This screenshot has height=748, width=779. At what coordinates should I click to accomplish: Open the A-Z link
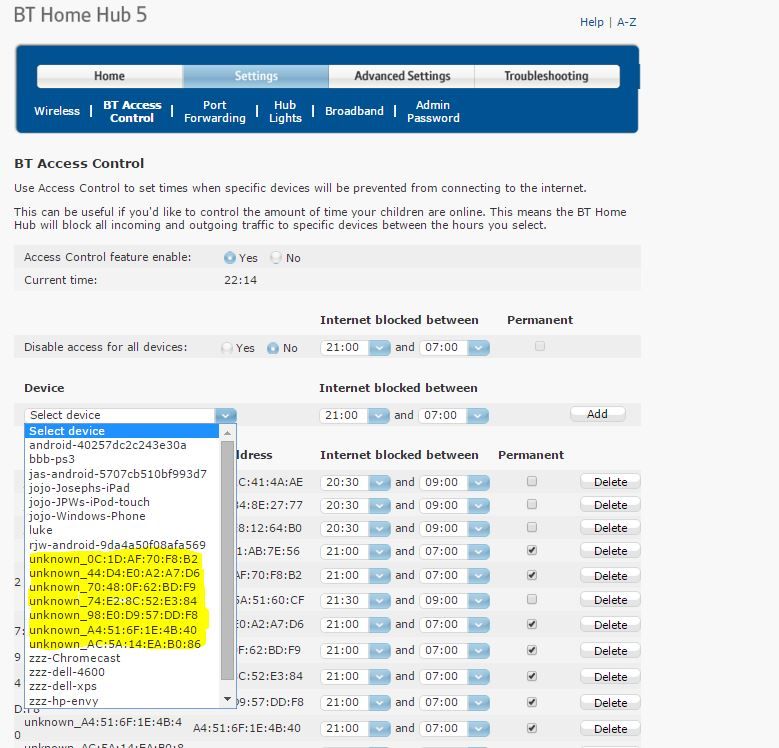click(626, 22)
